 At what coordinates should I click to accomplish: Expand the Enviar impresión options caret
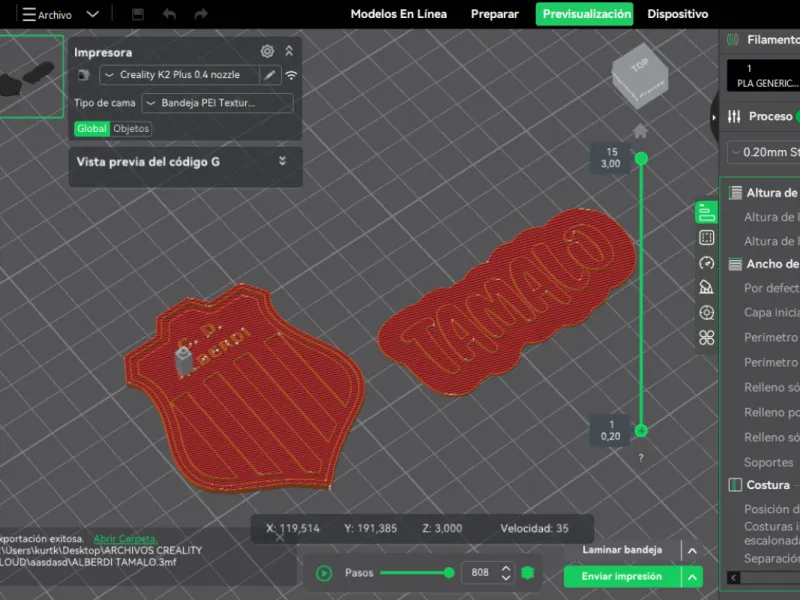coord(692,577)
